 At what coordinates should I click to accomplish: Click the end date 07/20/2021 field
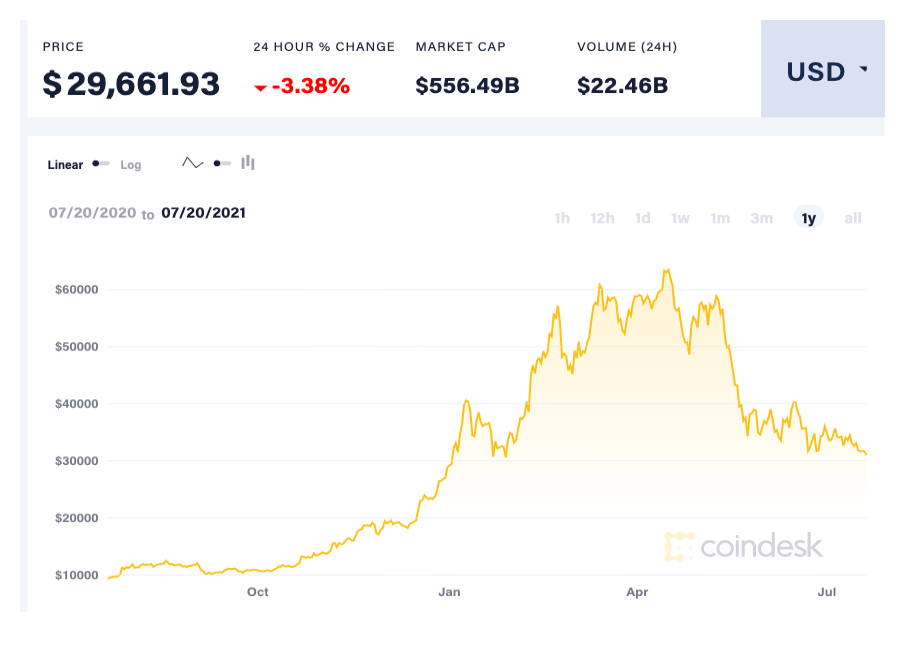[x=204, y=213]
